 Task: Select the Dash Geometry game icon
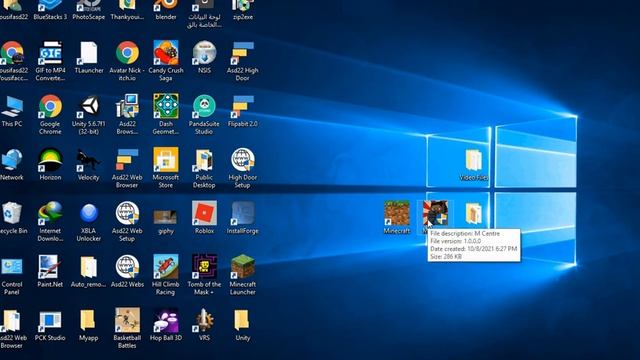click(166, 114)
